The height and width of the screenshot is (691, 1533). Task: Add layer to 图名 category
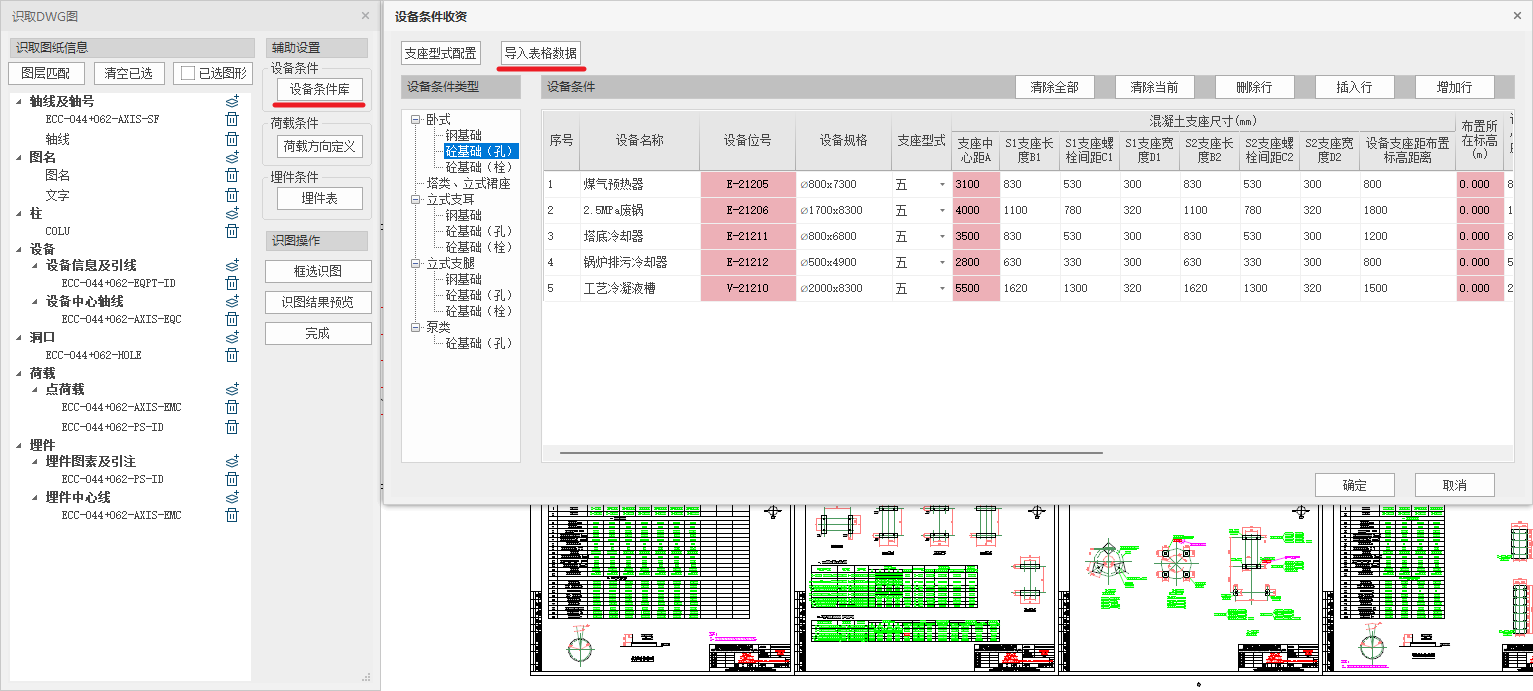232,157
